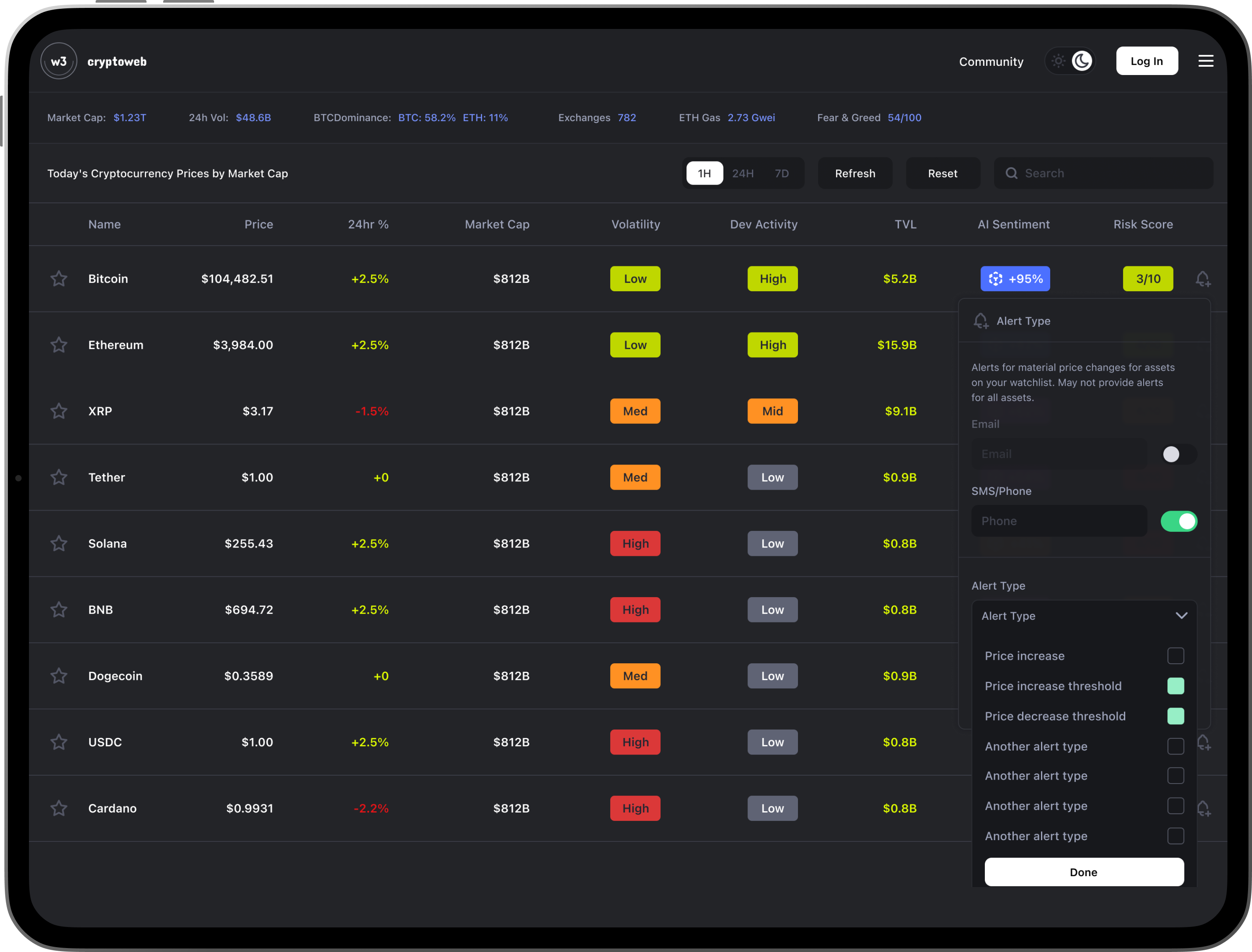
Task: Switch to the 7D timeframe tab
Action: [781, 173]
